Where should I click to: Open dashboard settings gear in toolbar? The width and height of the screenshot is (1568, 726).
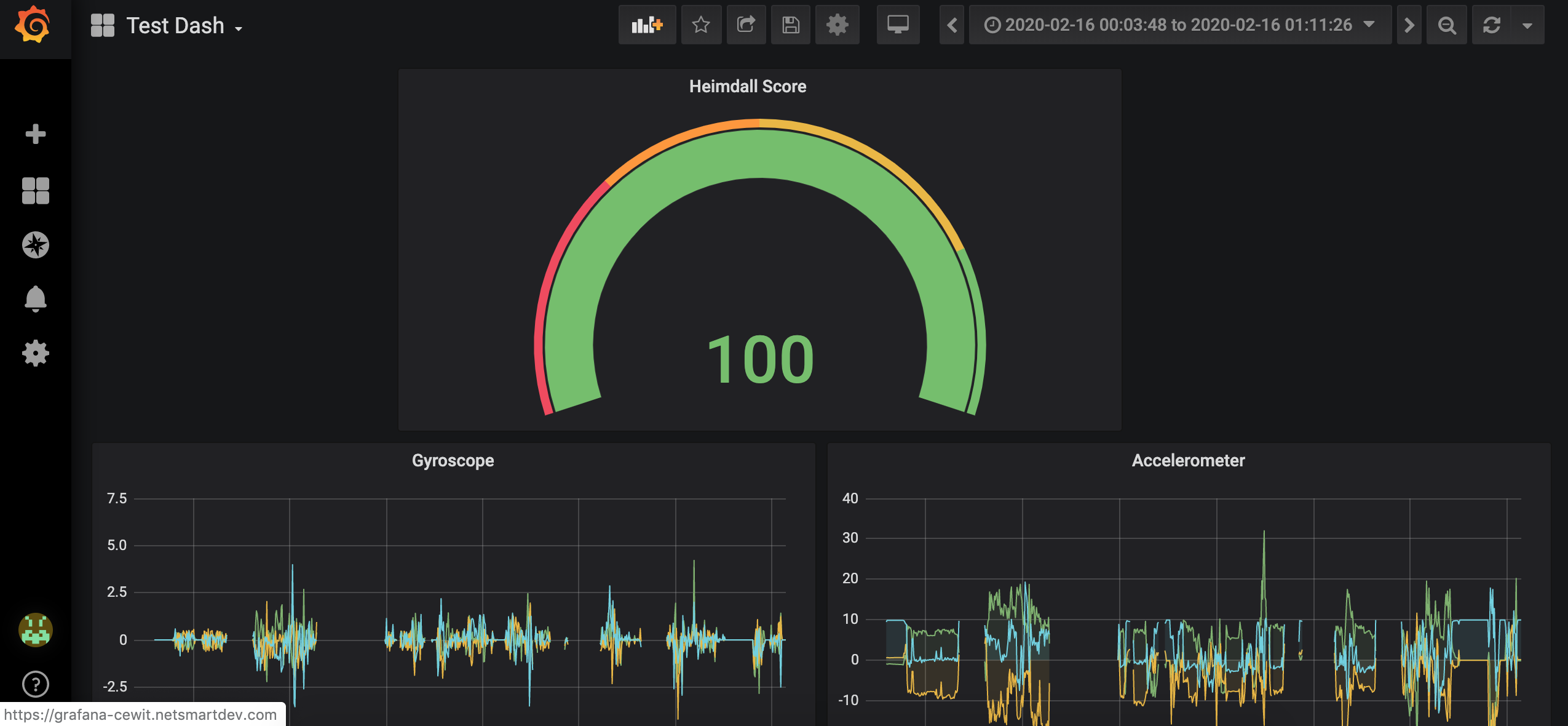pos(837,25)
